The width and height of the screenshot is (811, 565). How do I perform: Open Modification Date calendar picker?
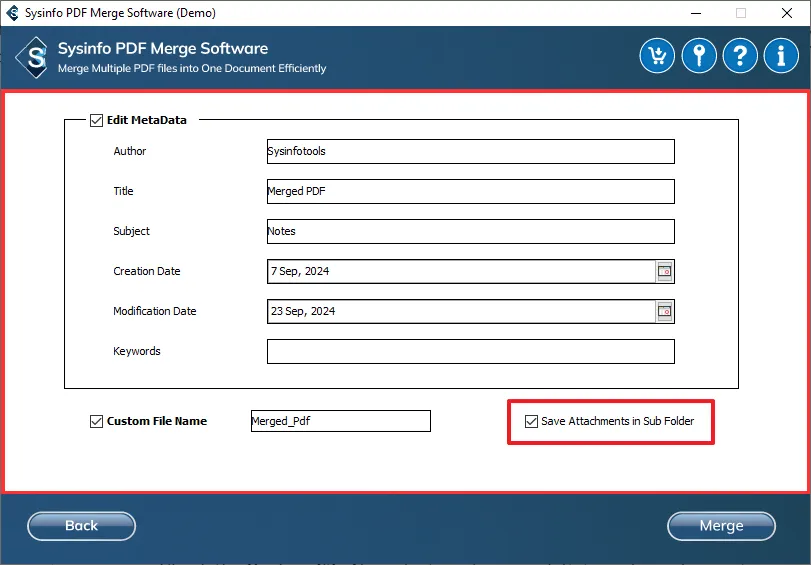(x=664, y=311)
